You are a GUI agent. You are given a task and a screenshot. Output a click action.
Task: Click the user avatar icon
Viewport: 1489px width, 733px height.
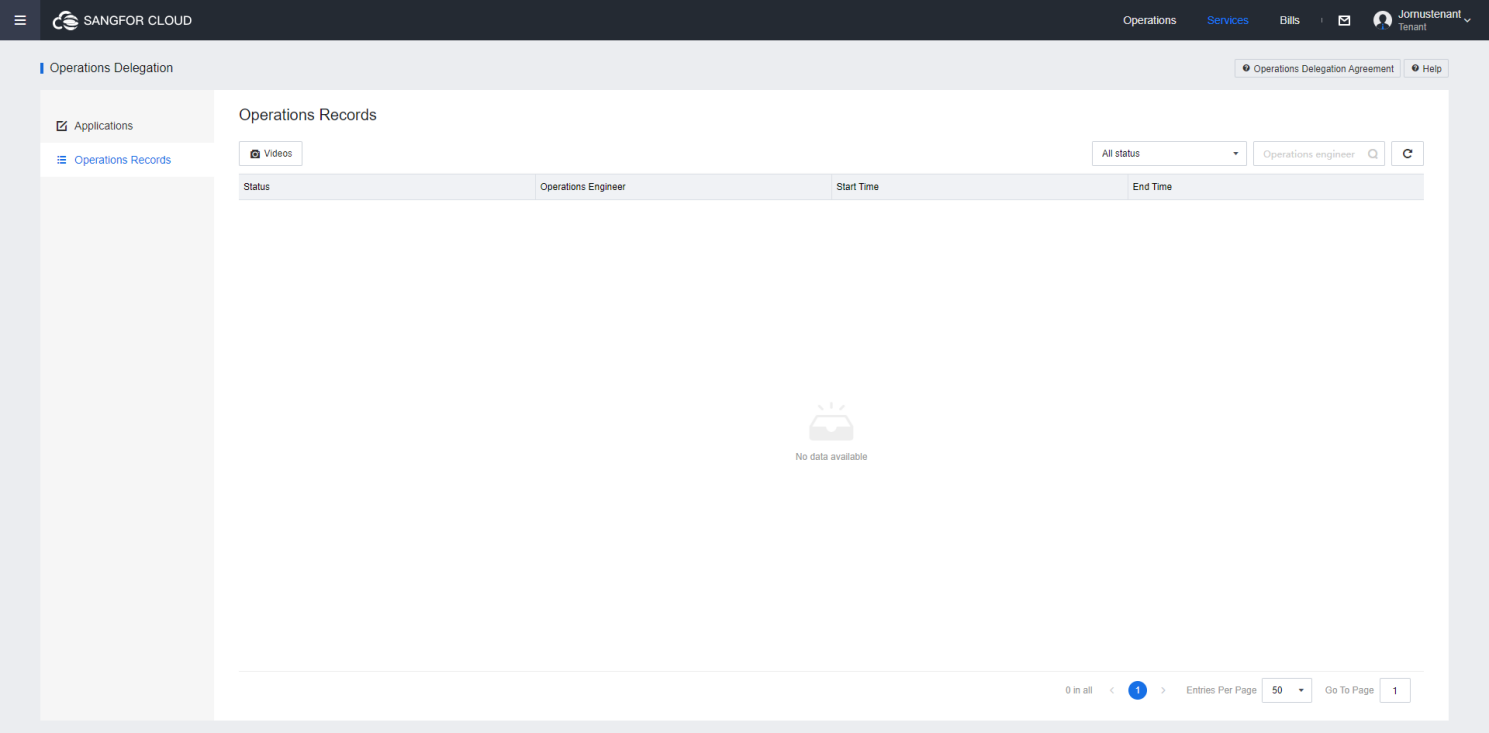[x=1383, y=20]
